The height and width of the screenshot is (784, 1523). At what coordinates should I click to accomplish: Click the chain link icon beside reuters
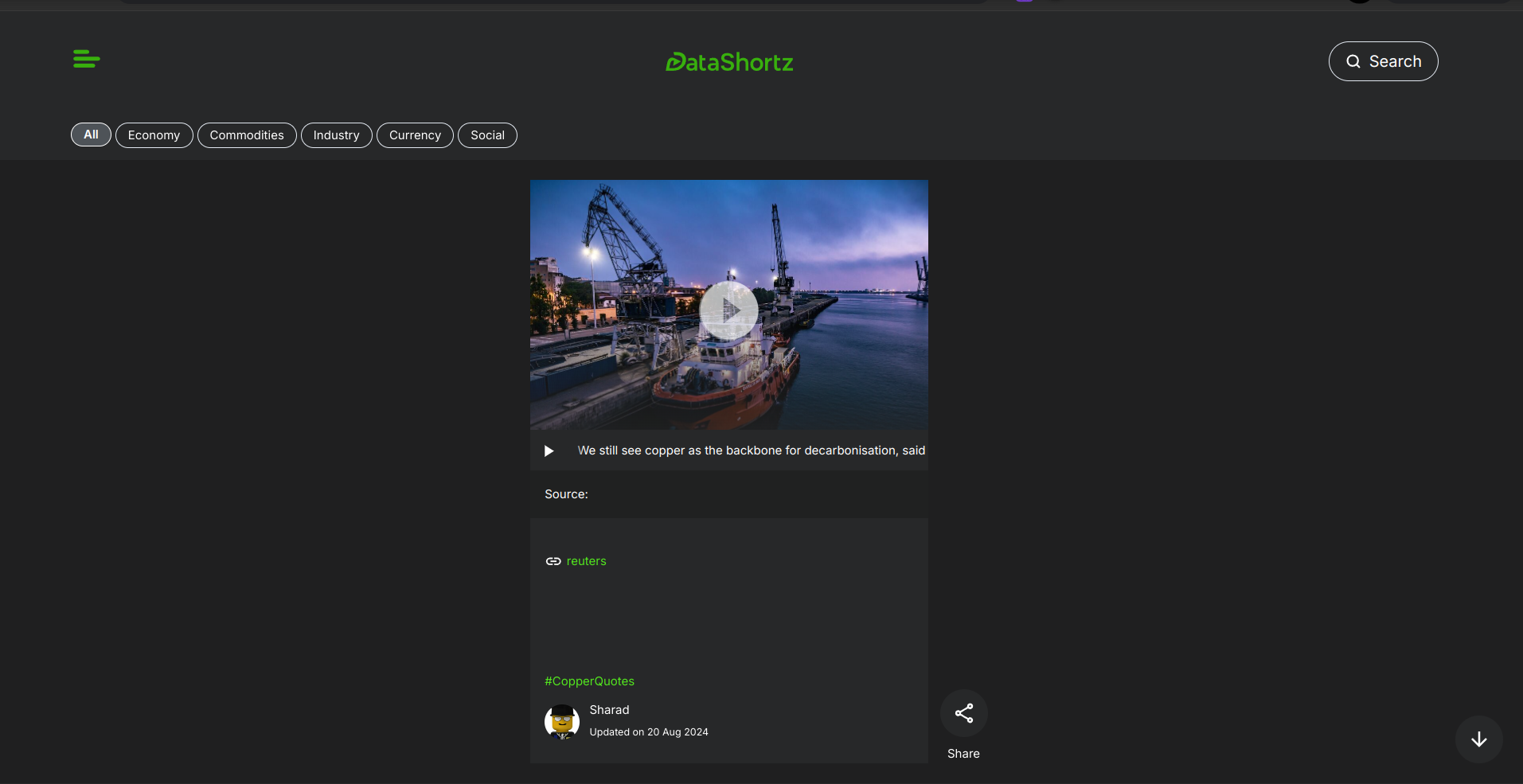pyautogui.click(x=553, y=561)
